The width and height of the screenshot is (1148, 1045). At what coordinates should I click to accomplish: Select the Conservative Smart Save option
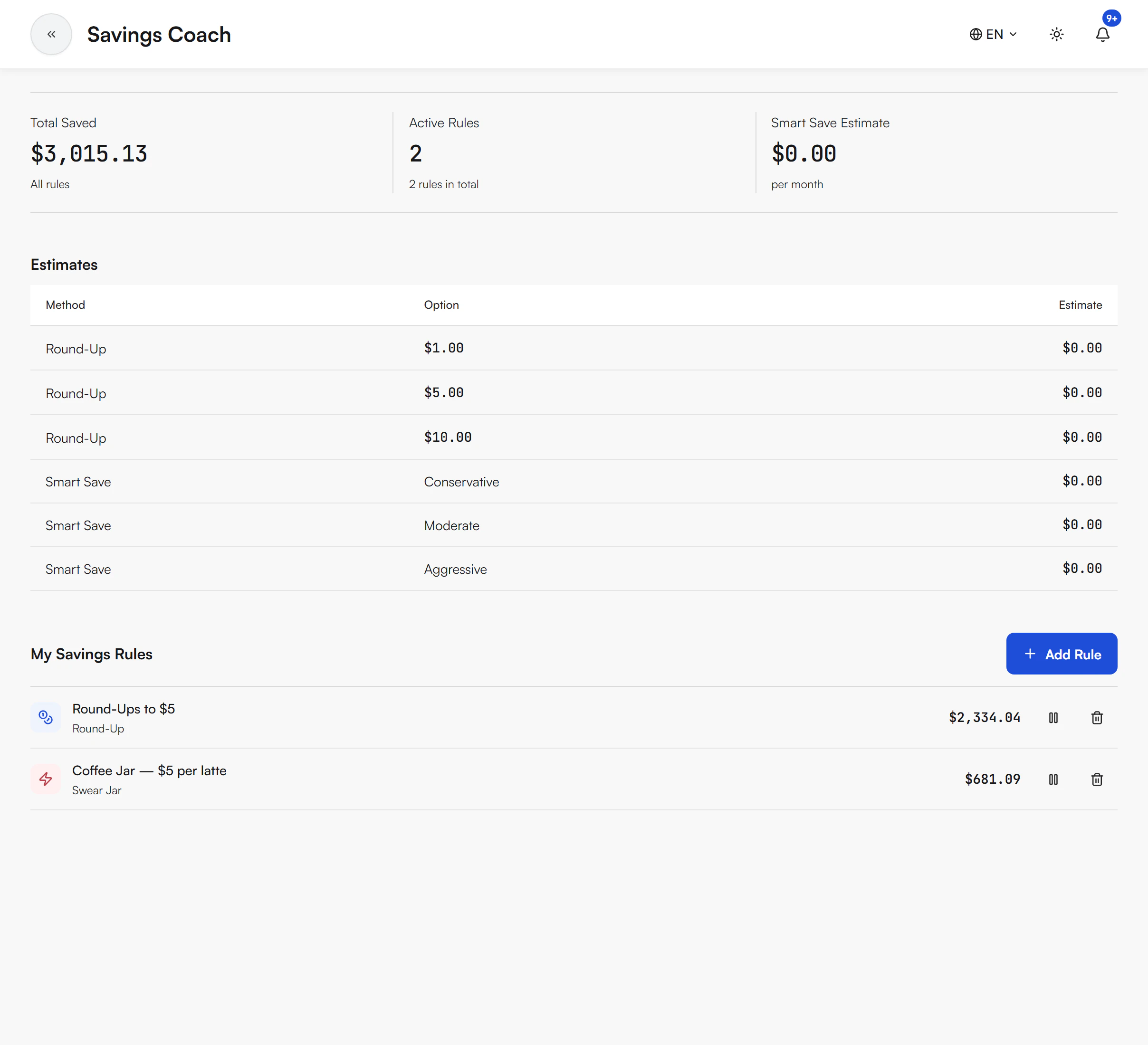click(x=461, y=482)
